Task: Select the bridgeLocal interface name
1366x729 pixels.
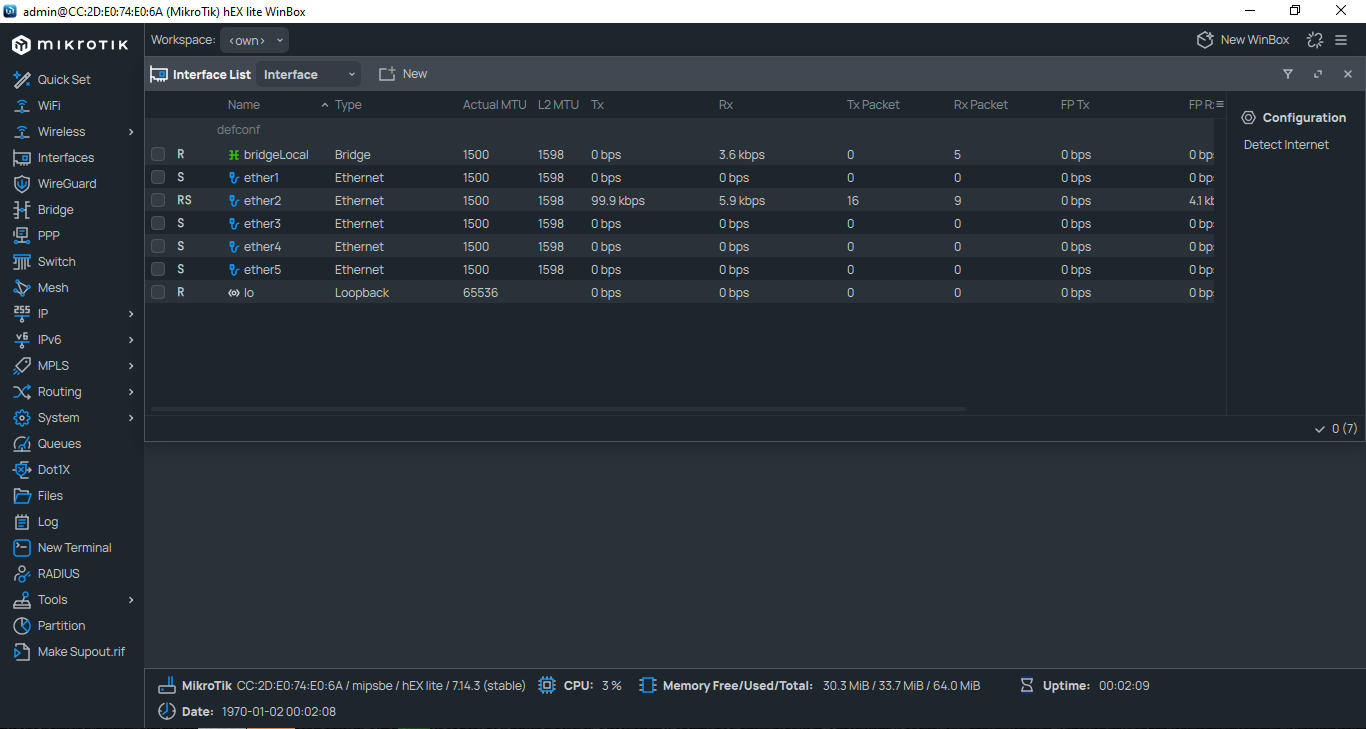Action: coord(276,154)
